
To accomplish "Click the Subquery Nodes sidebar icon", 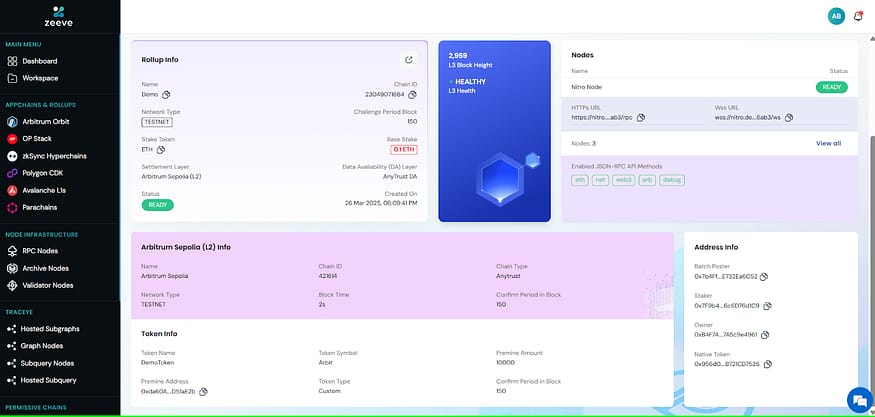I will [12, 363].
